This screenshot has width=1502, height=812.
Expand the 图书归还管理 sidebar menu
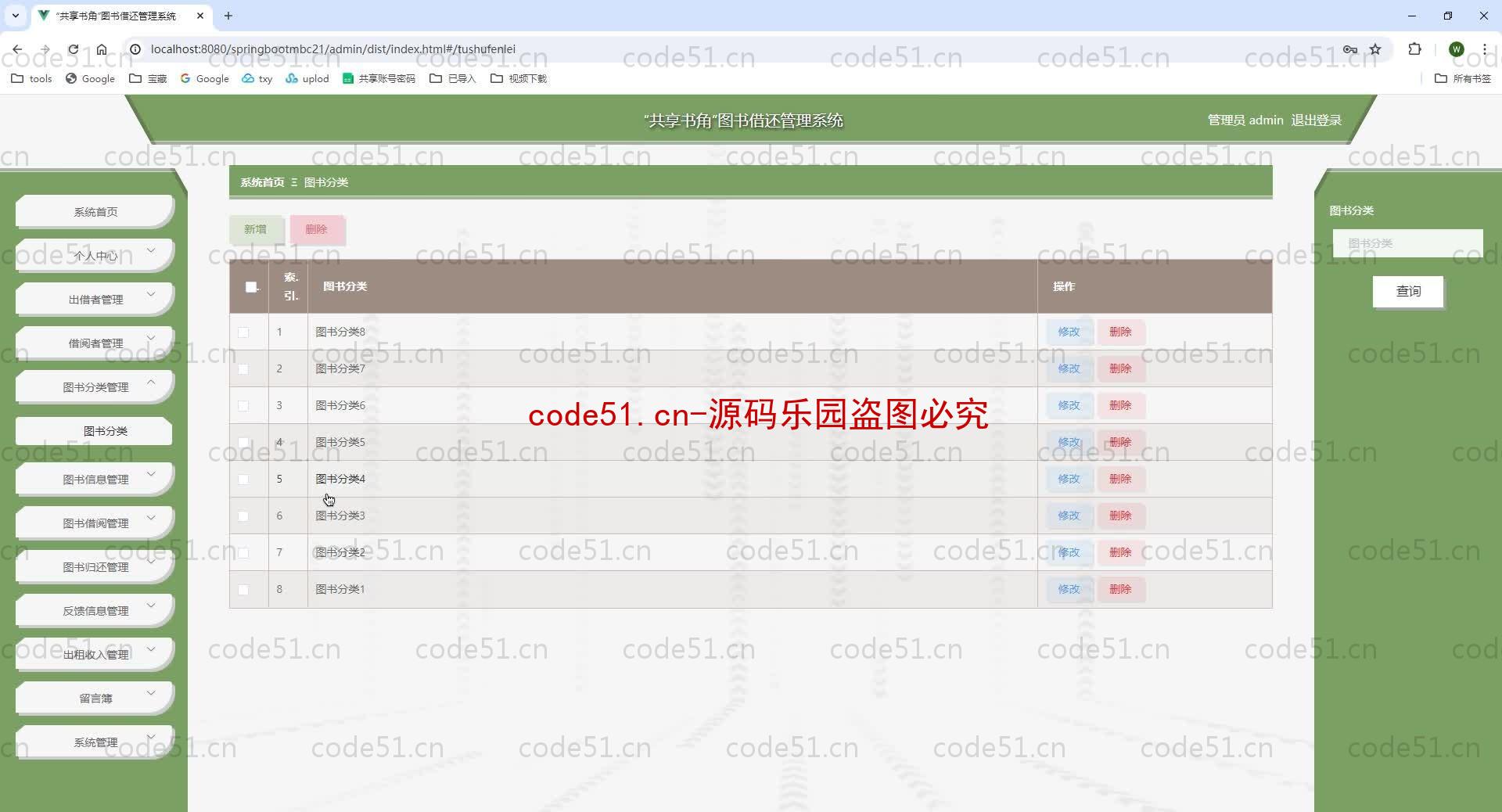(94, 566)
